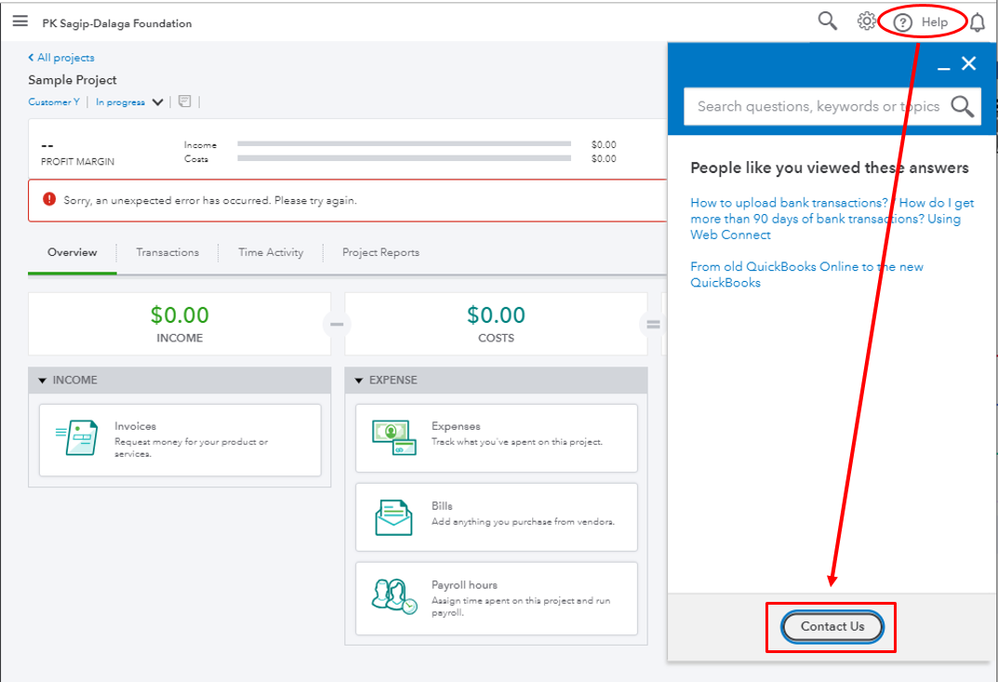Open the Invoices card
The image size is (998, 682).
click(x=180, y=440)
